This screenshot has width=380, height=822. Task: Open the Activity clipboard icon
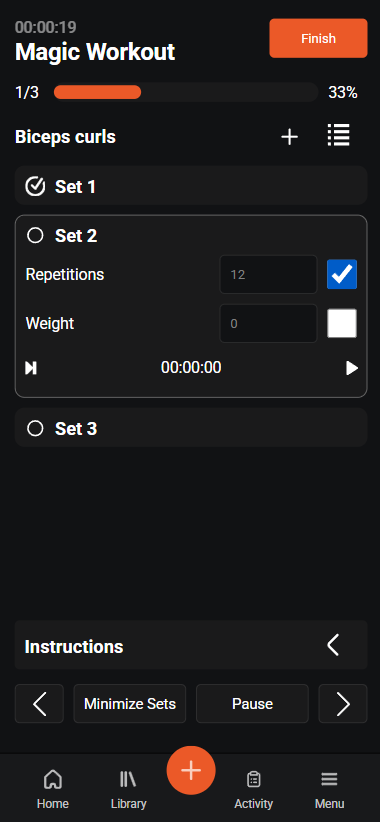pyautogui.click(x=254, y=780)
